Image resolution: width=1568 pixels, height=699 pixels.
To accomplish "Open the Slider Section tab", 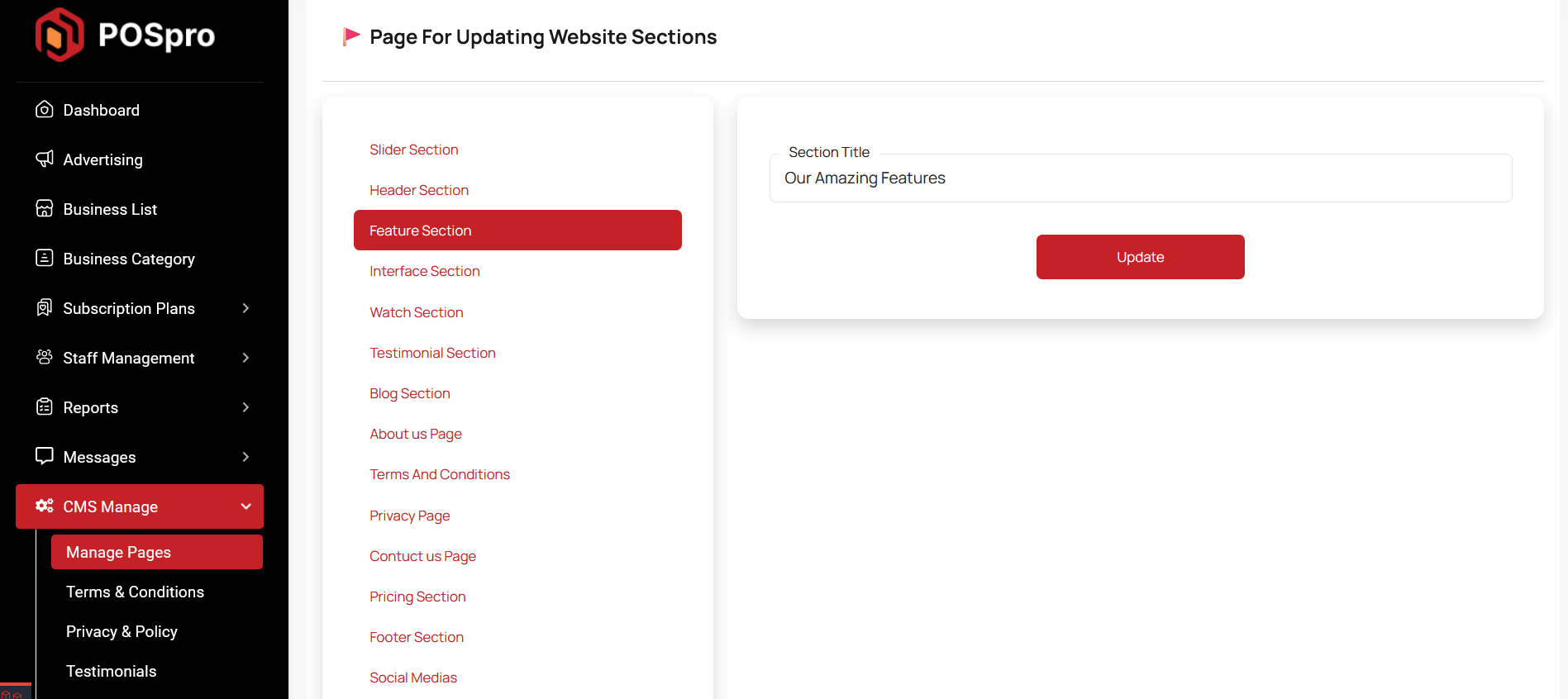I will pyautogui.click(x=414, y=150).
